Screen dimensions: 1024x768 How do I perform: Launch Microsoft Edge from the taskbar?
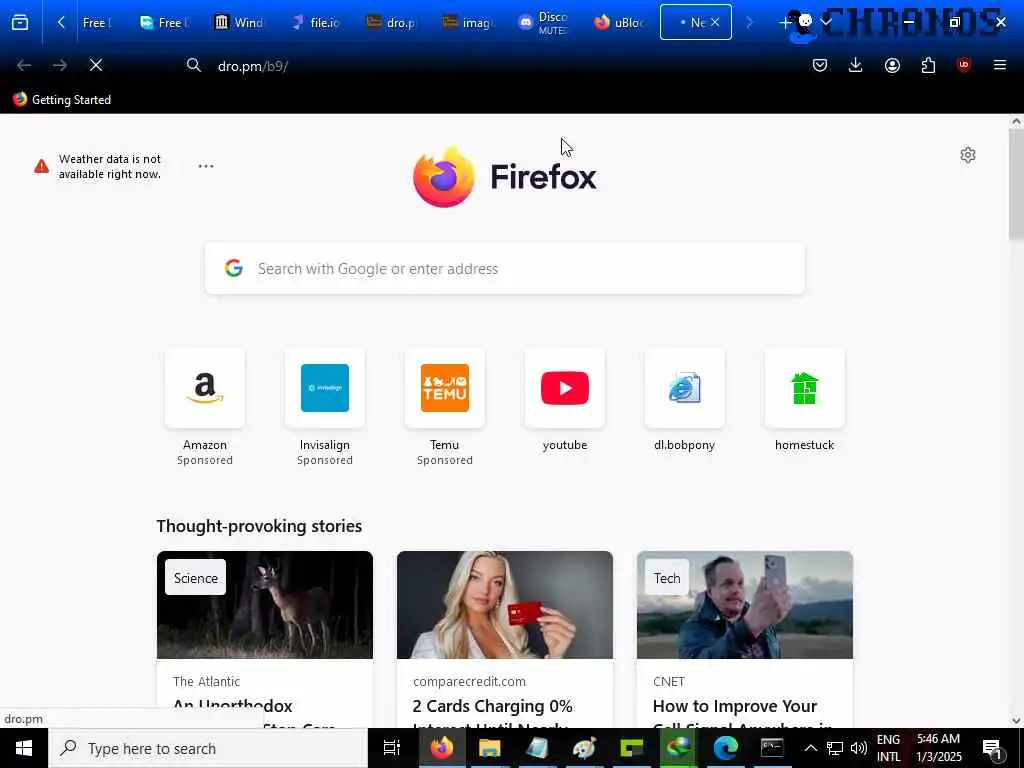point(725,748)
